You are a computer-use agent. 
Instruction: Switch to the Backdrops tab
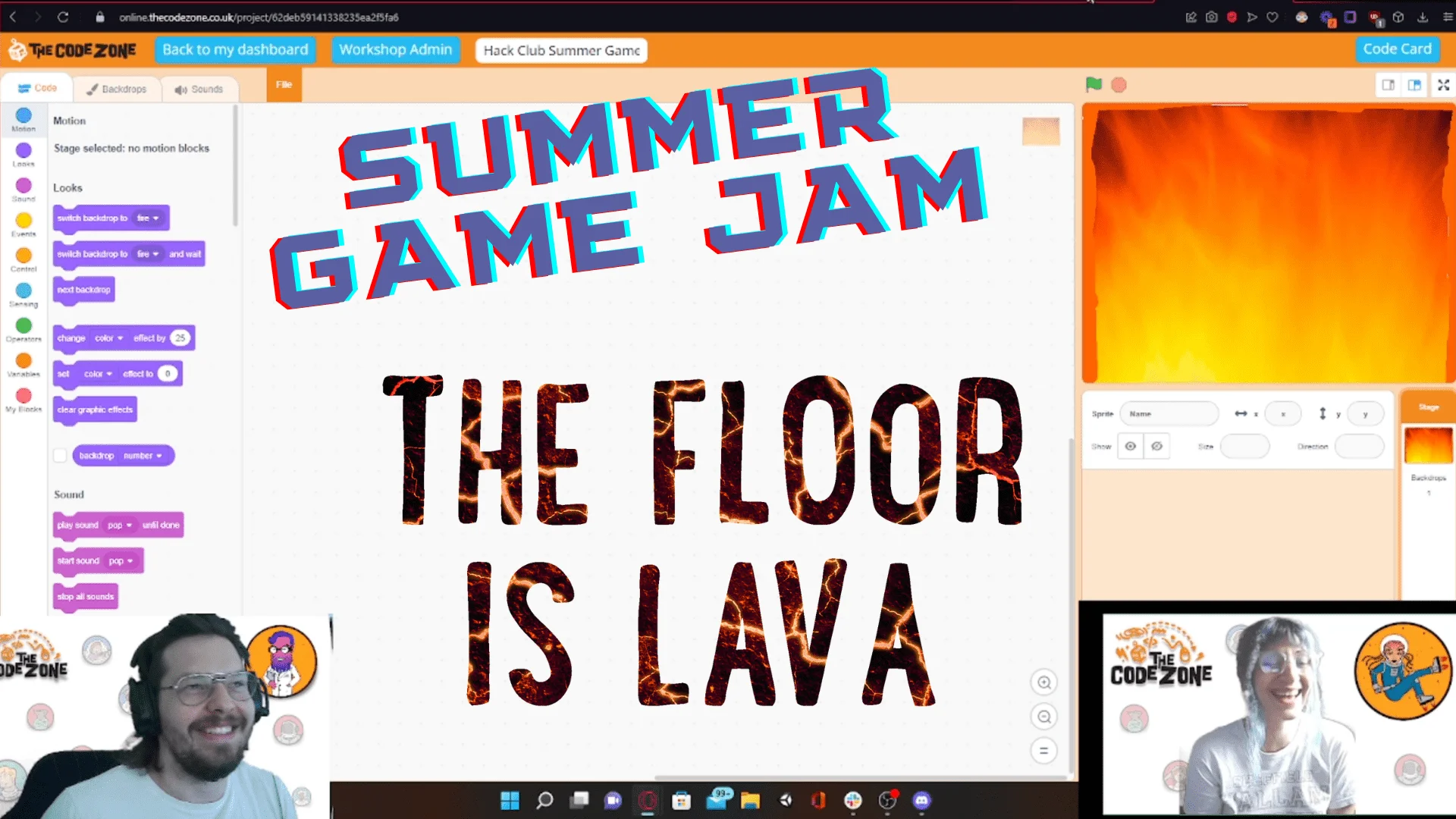(x=116, y=88)
